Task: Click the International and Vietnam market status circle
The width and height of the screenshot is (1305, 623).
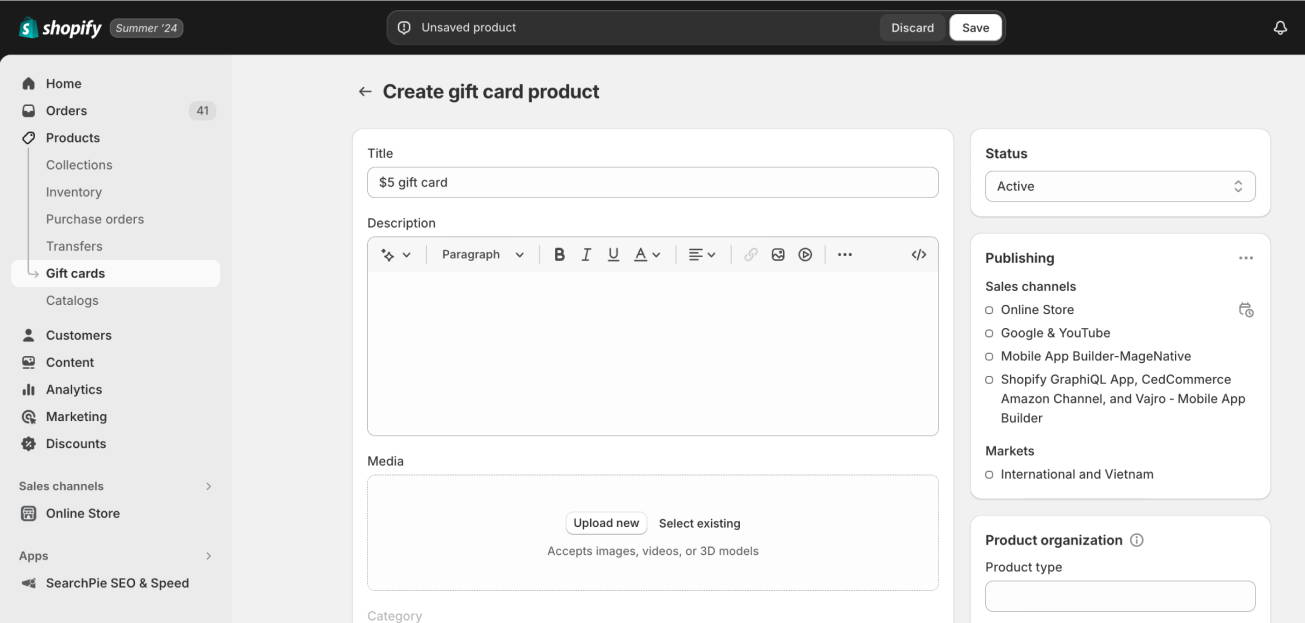Action: click(988, 474)
